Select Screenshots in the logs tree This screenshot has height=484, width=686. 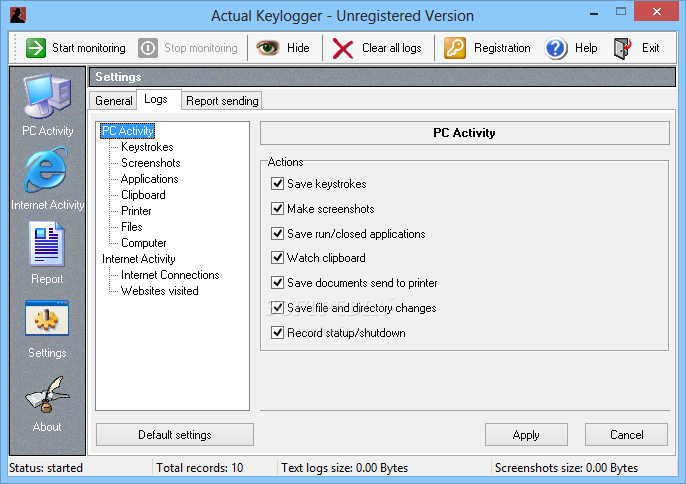pos(150,163)
